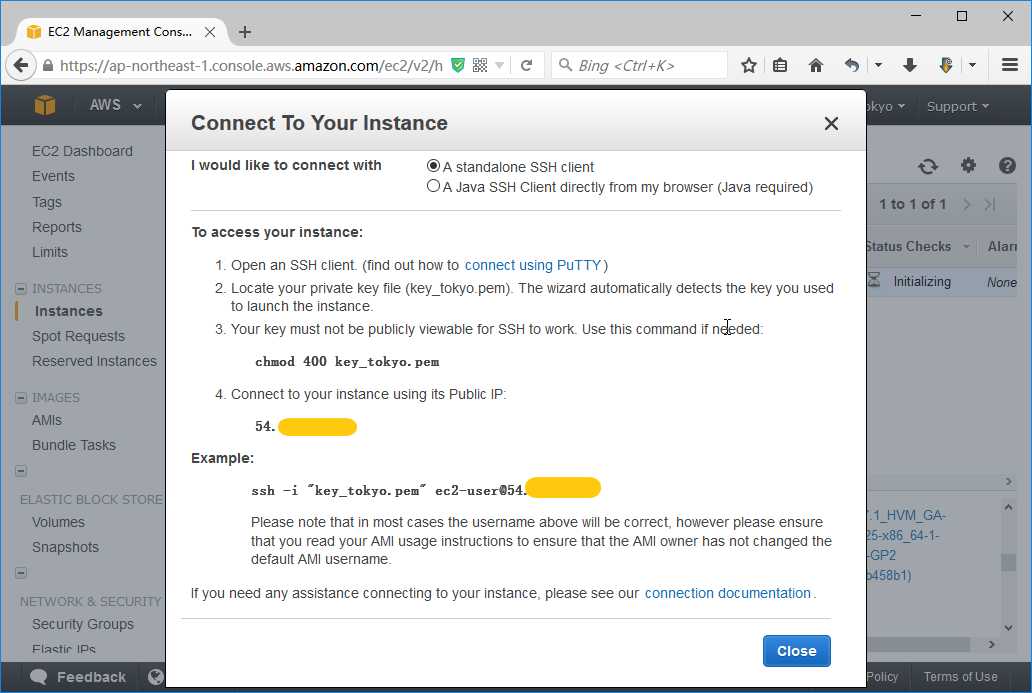Click the globe language icon in footer

click(x=156, y=677)
